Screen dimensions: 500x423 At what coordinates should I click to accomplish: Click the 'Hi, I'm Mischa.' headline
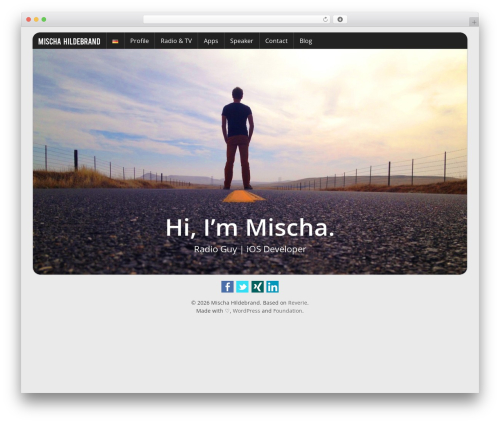point(250,228)
